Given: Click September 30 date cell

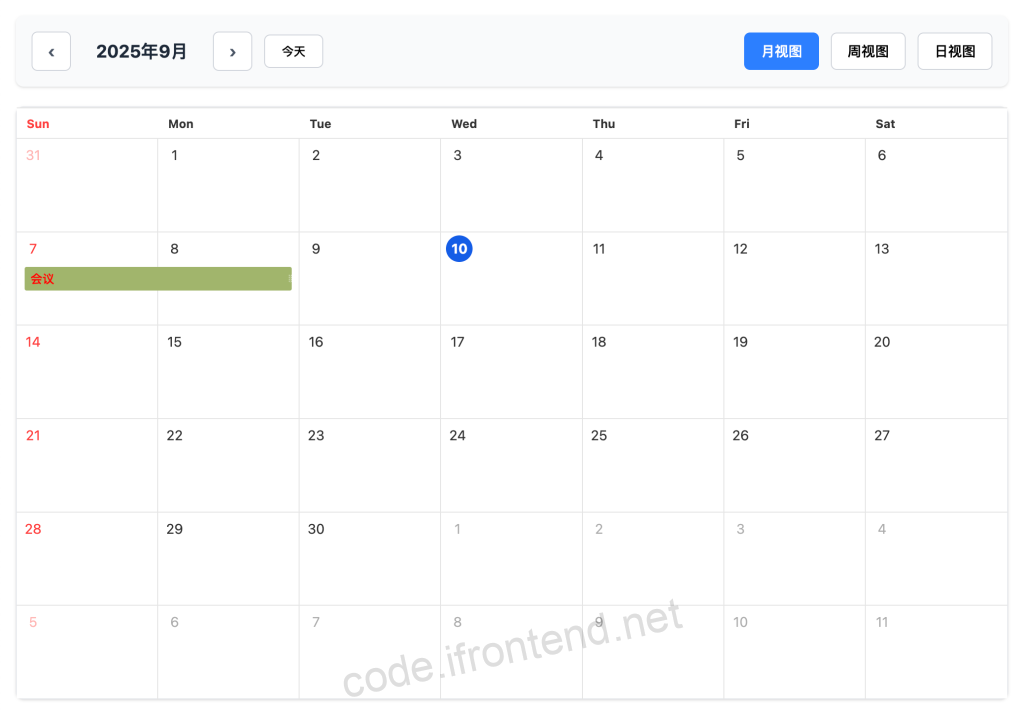Looking at the screenshot, I should pos(370,558).
